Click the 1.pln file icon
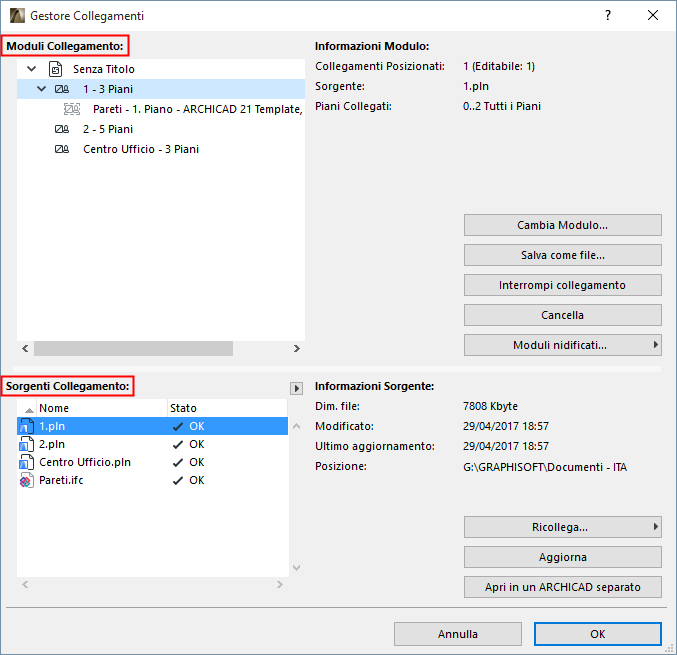This screenshot has width=677, height=655. [27, 426]
